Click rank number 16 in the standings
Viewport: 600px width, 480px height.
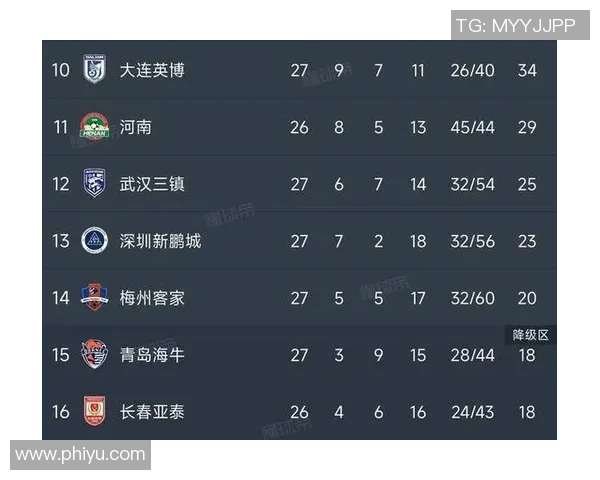pyautogui.click(x=61, y=412)
